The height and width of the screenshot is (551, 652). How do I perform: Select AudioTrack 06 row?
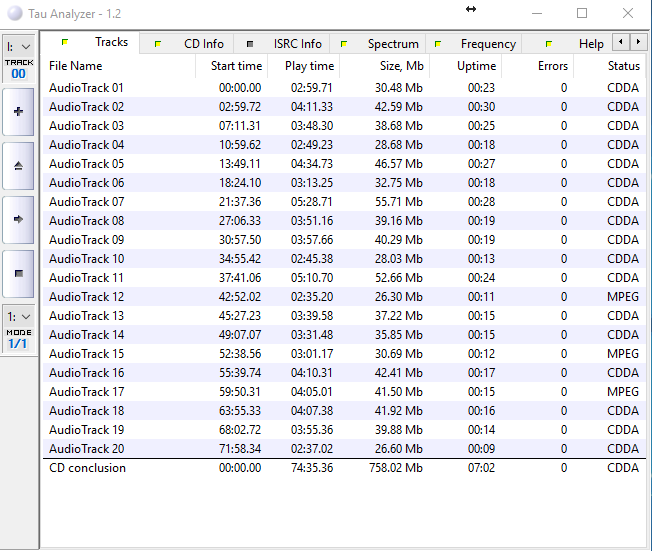[x=344, y=183]
